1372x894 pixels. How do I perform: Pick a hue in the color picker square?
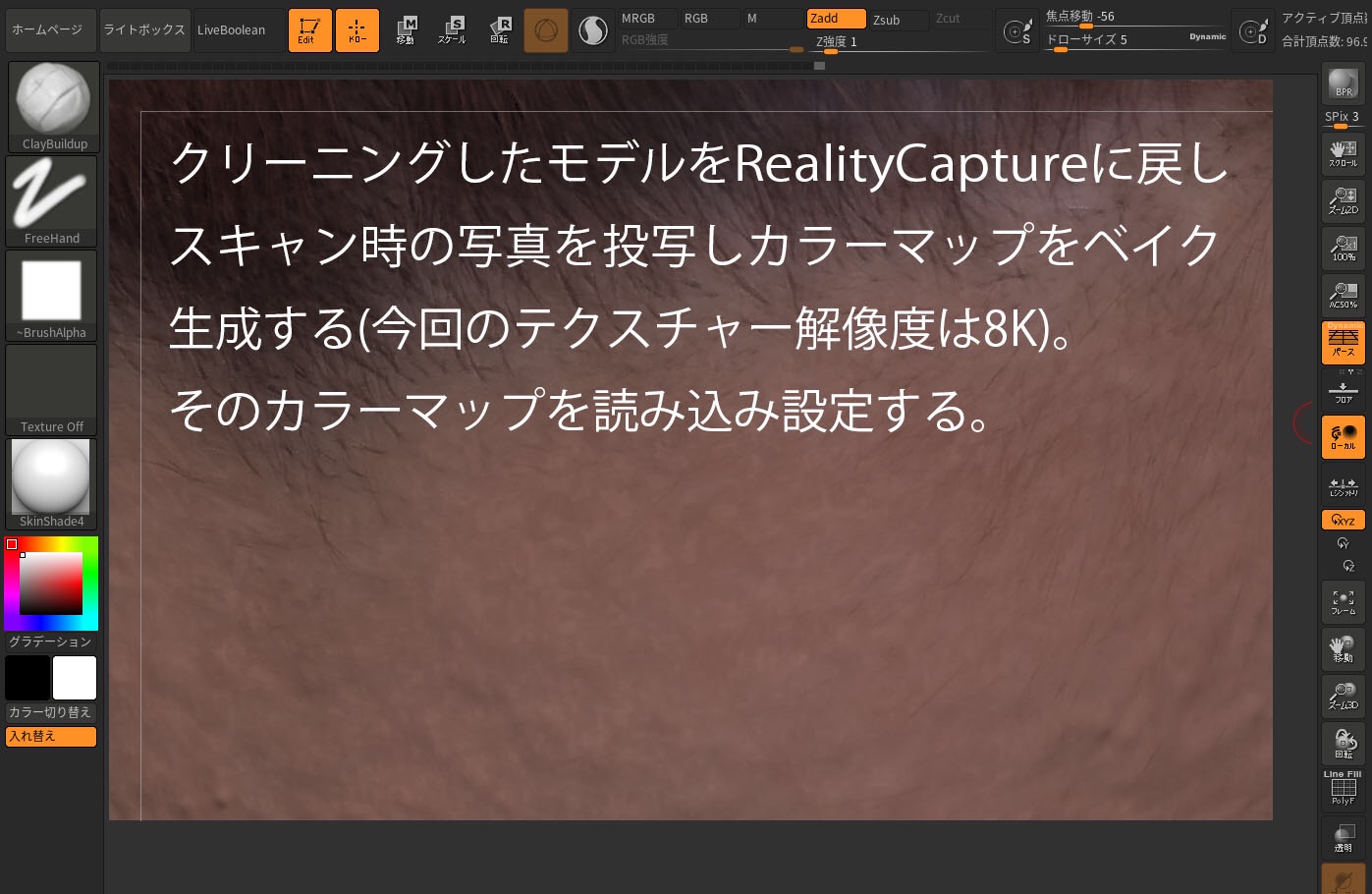pyautogui.click(x=51, y=584)
